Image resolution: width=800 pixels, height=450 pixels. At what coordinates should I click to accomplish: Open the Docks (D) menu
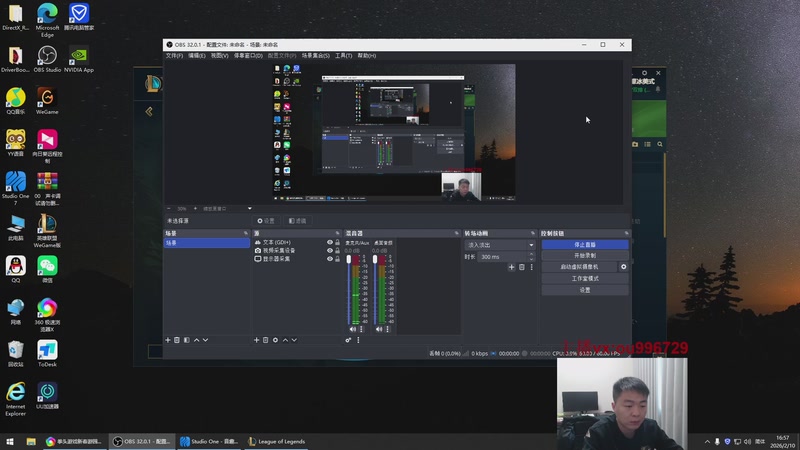(248, 56)
